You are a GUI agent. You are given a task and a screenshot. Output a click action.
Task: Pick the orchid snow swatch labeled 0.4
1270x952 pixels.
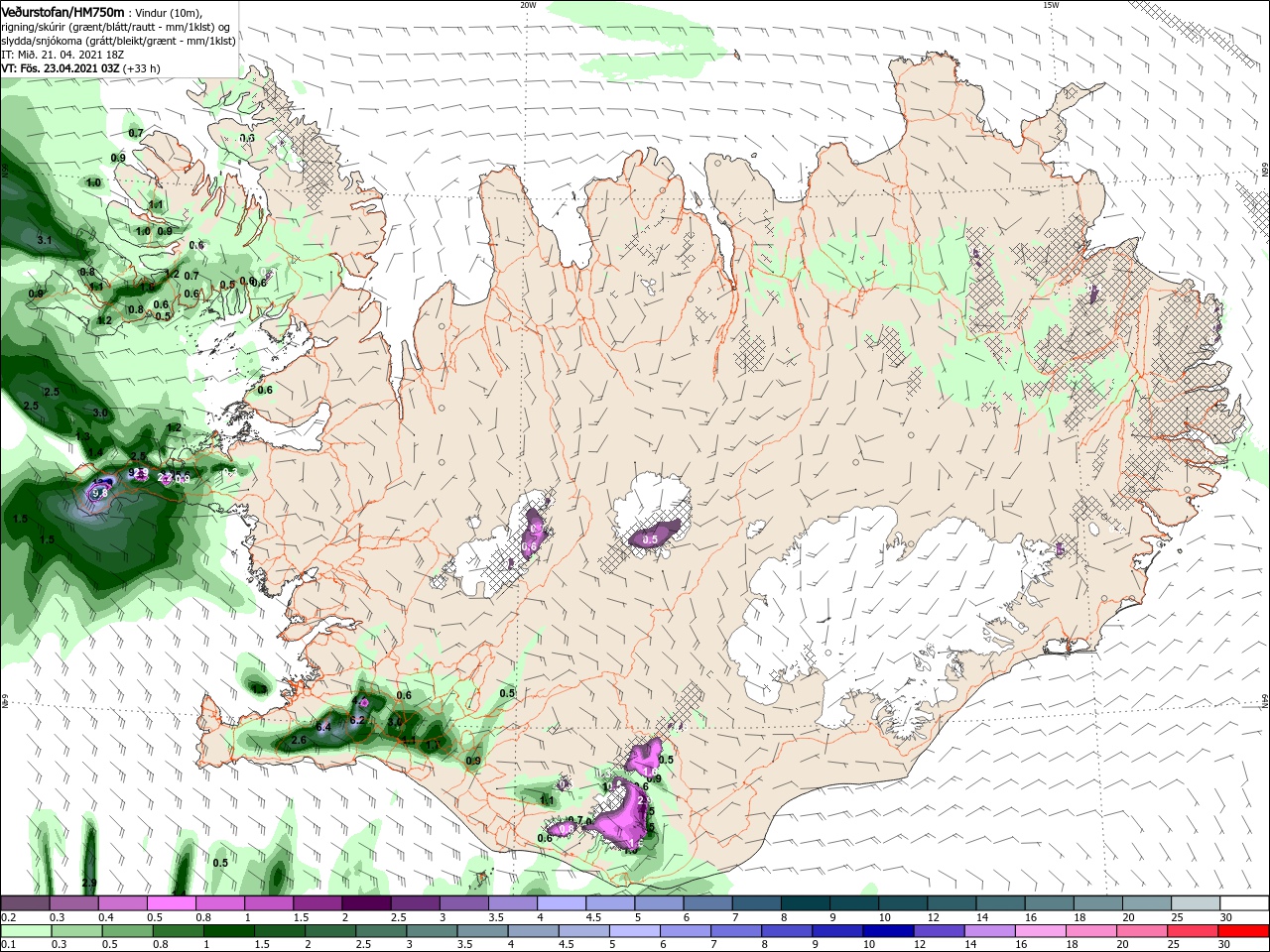122,903
